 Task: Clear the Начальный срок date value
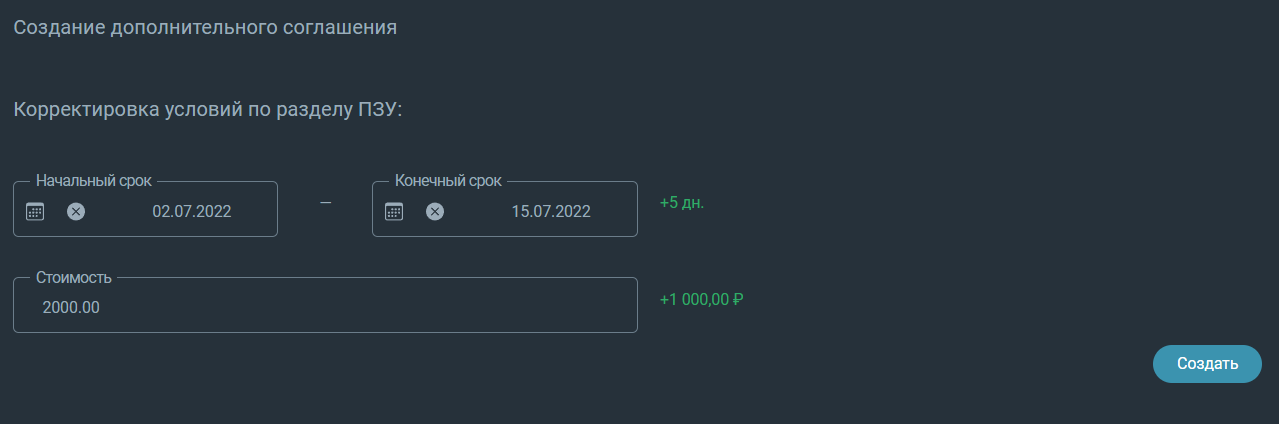76,211
